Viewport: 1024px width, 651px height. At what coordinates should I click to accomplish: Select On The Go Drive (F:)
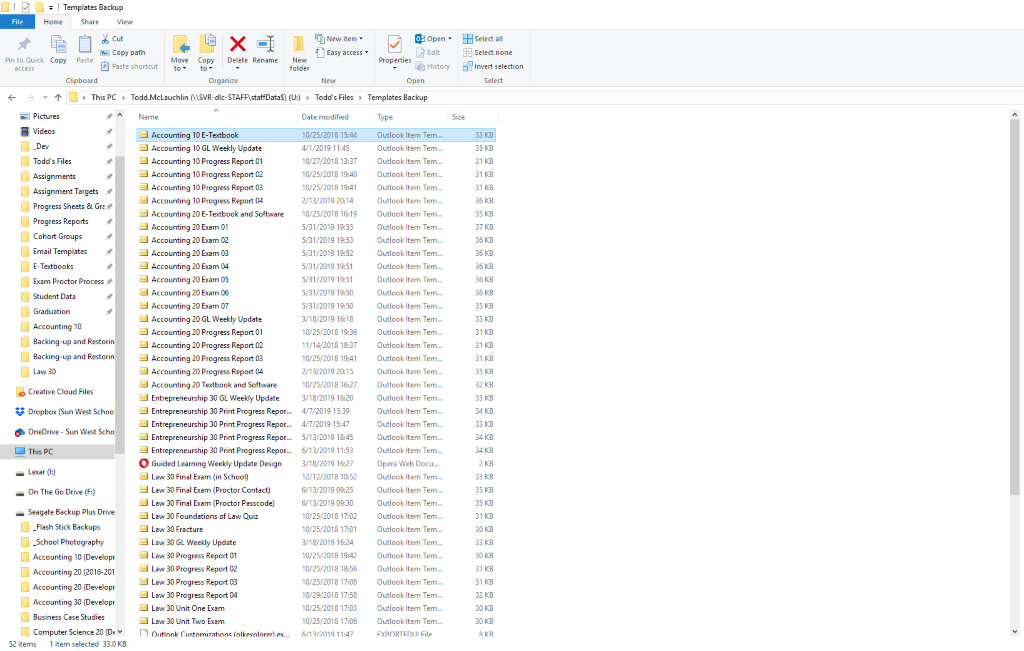click(56, 492)
